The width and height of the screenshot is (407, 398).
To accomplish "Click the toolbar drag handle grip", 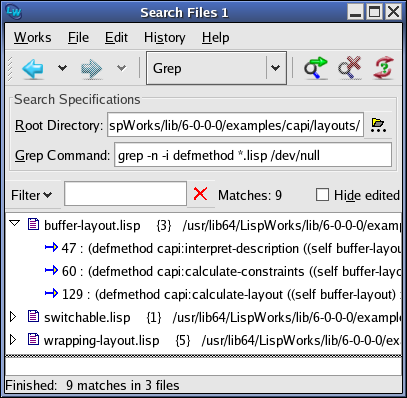I will click(10, 69).
